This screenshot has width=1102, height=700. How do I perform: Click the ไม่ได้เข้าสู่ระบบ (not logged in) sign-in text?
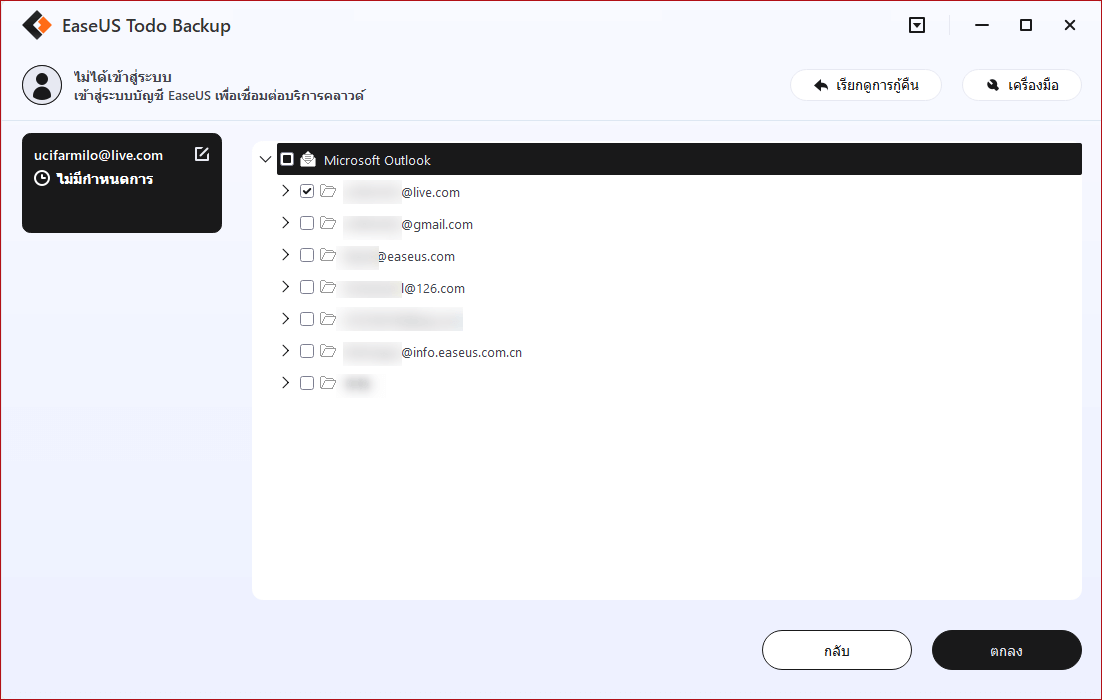point(123,77)
